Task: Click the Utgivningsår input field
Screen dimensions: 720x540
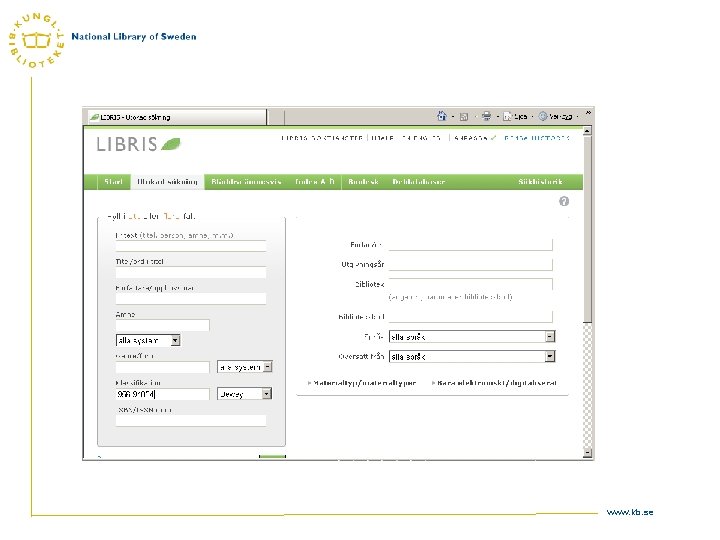Action: (x=471, y=264)
